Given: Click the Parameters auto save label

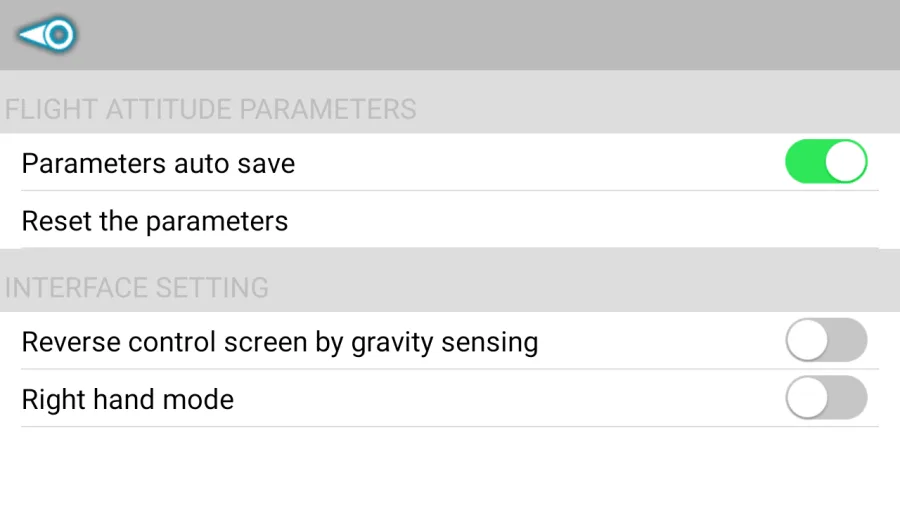Looking at the screenshot, I should tap(158, 164).
